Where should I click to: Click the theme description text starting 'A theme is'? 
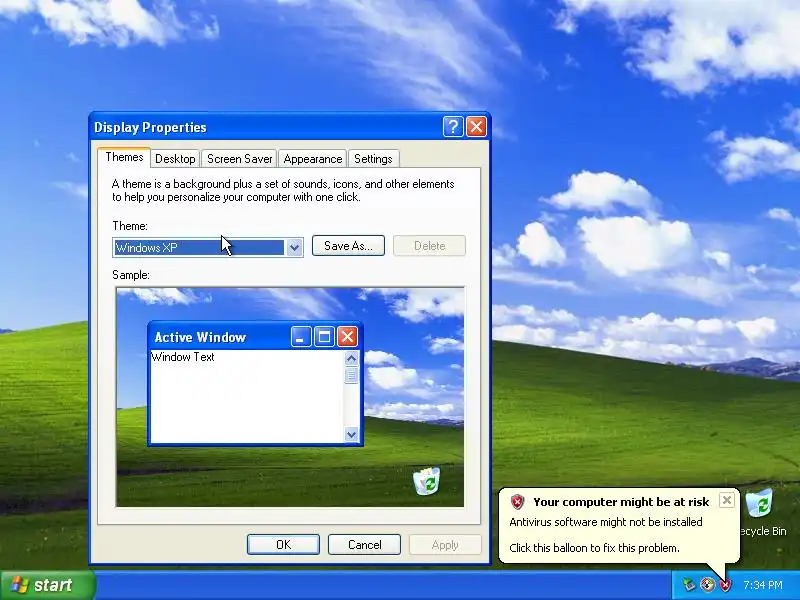[x=283, y=190]
